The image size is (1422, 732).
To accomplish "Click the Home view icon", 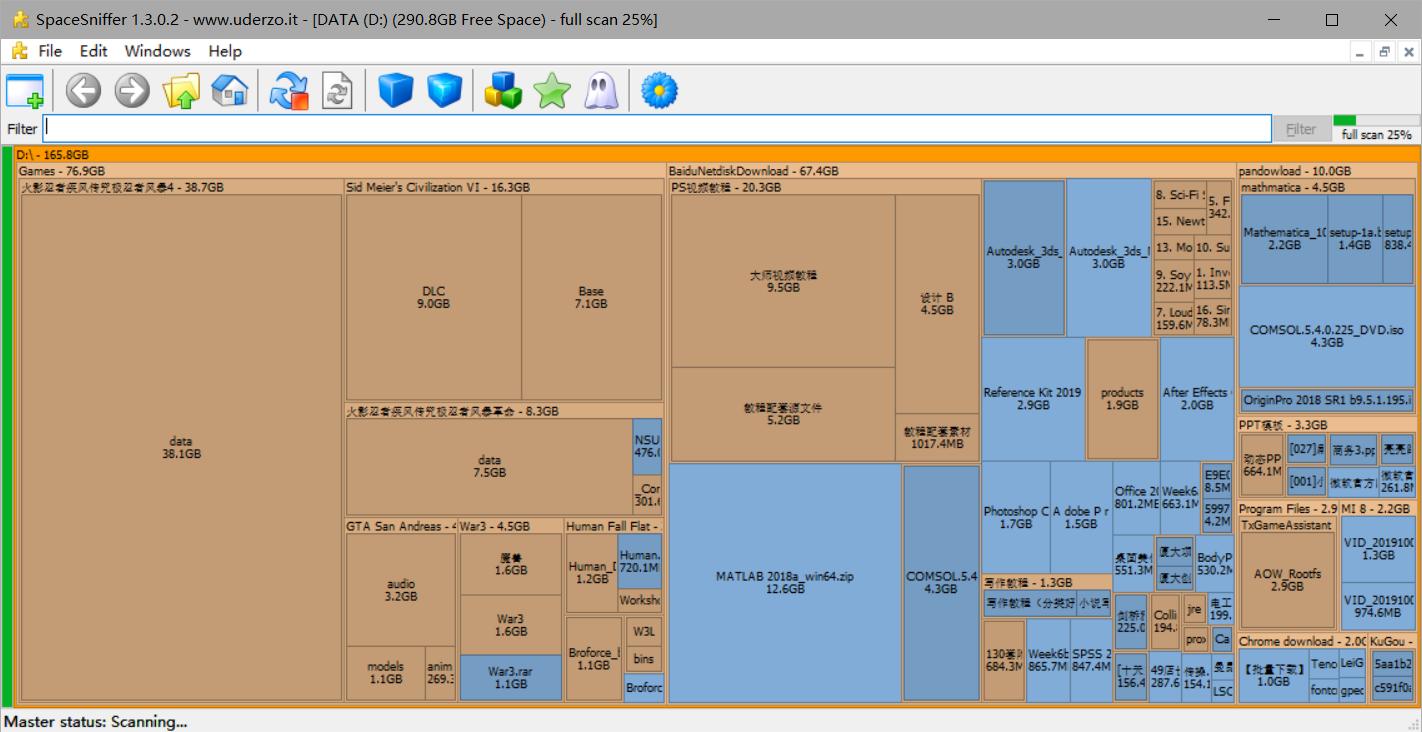I will [230, 90].
